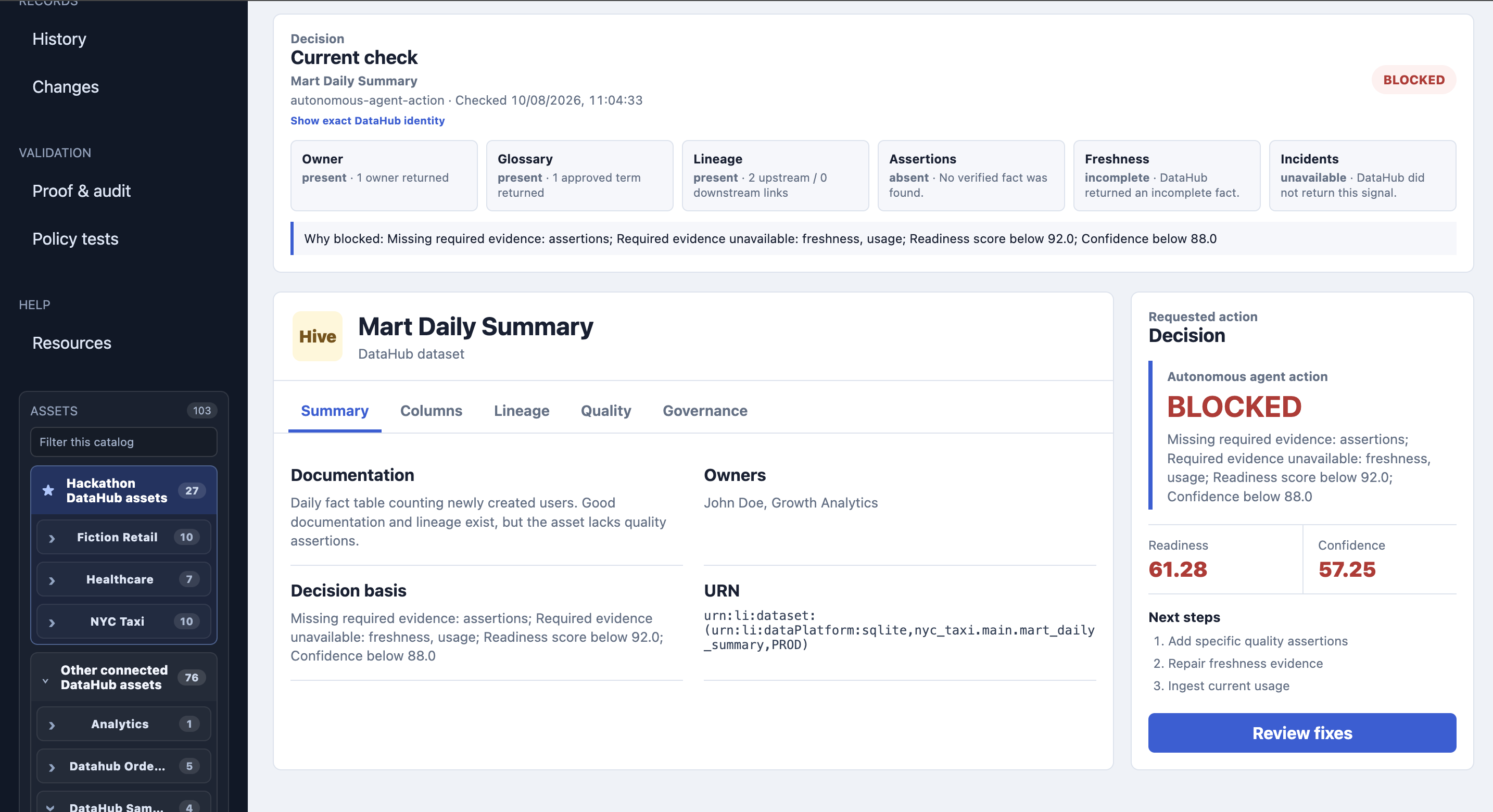Viewport: 1493px width, 812px height.
Task: Open History in the sidebar
Action: pos(59,39)
